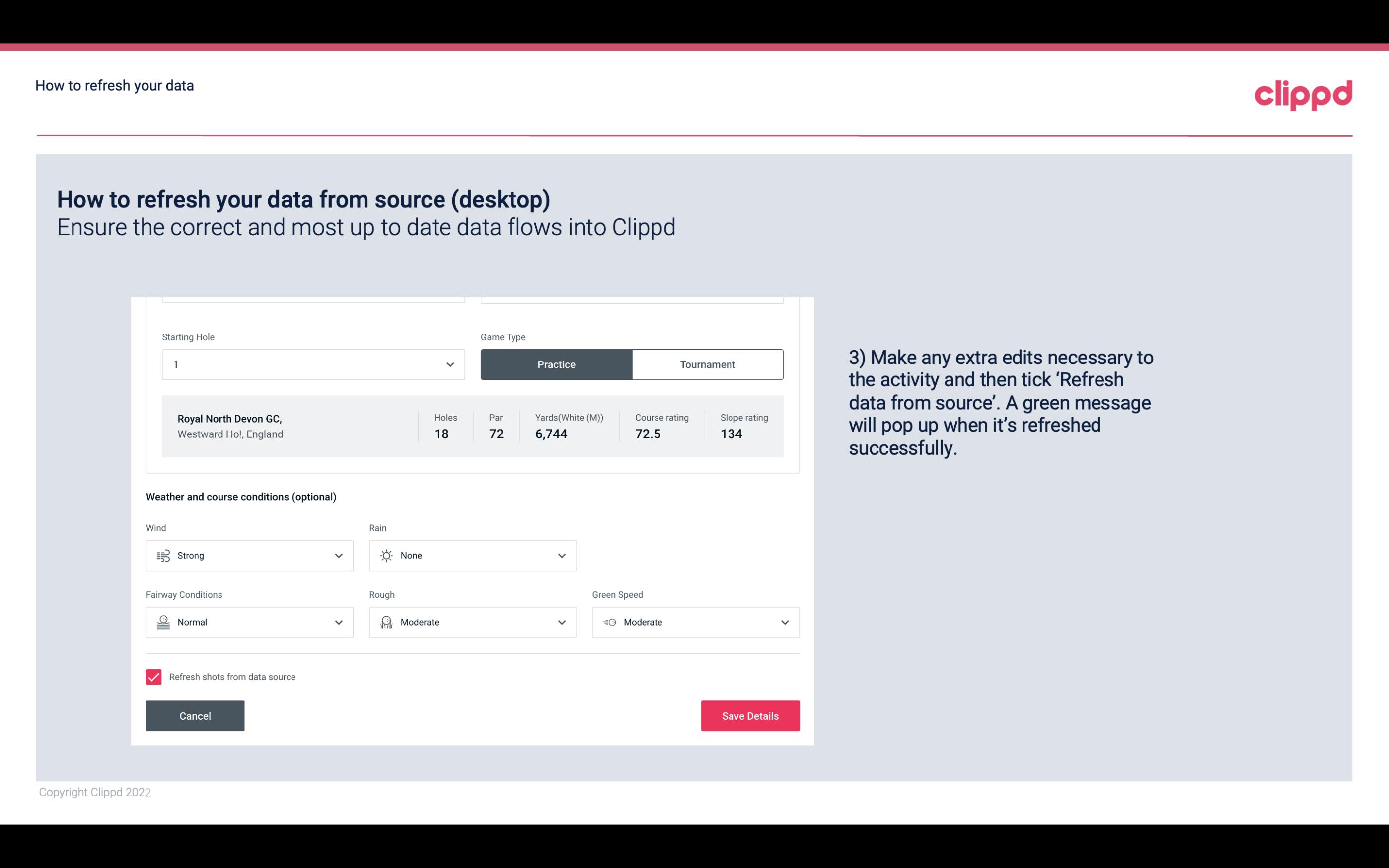Viewport: 1389px width, 868px height.
Task: Click the Fairway Conditions icon
Action: [x=163, y=622]
